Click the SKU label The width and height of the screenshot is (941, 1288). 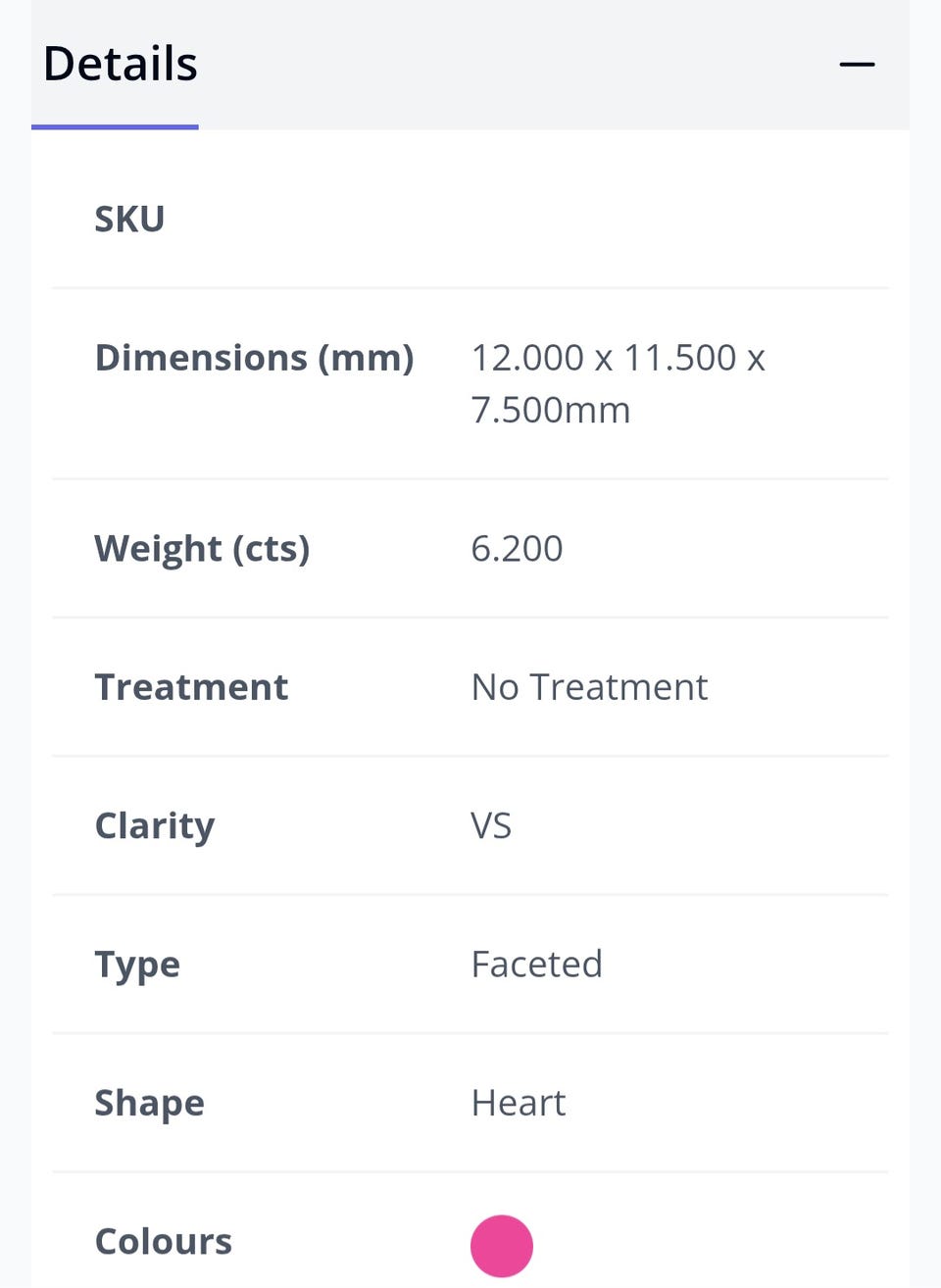(x=129, y=219)
